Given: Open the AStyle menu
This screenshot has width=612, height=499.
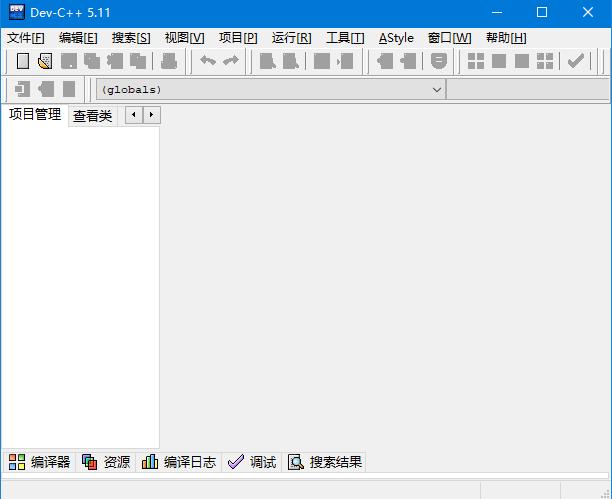Looking at the screenshot, I should (396, 38).
